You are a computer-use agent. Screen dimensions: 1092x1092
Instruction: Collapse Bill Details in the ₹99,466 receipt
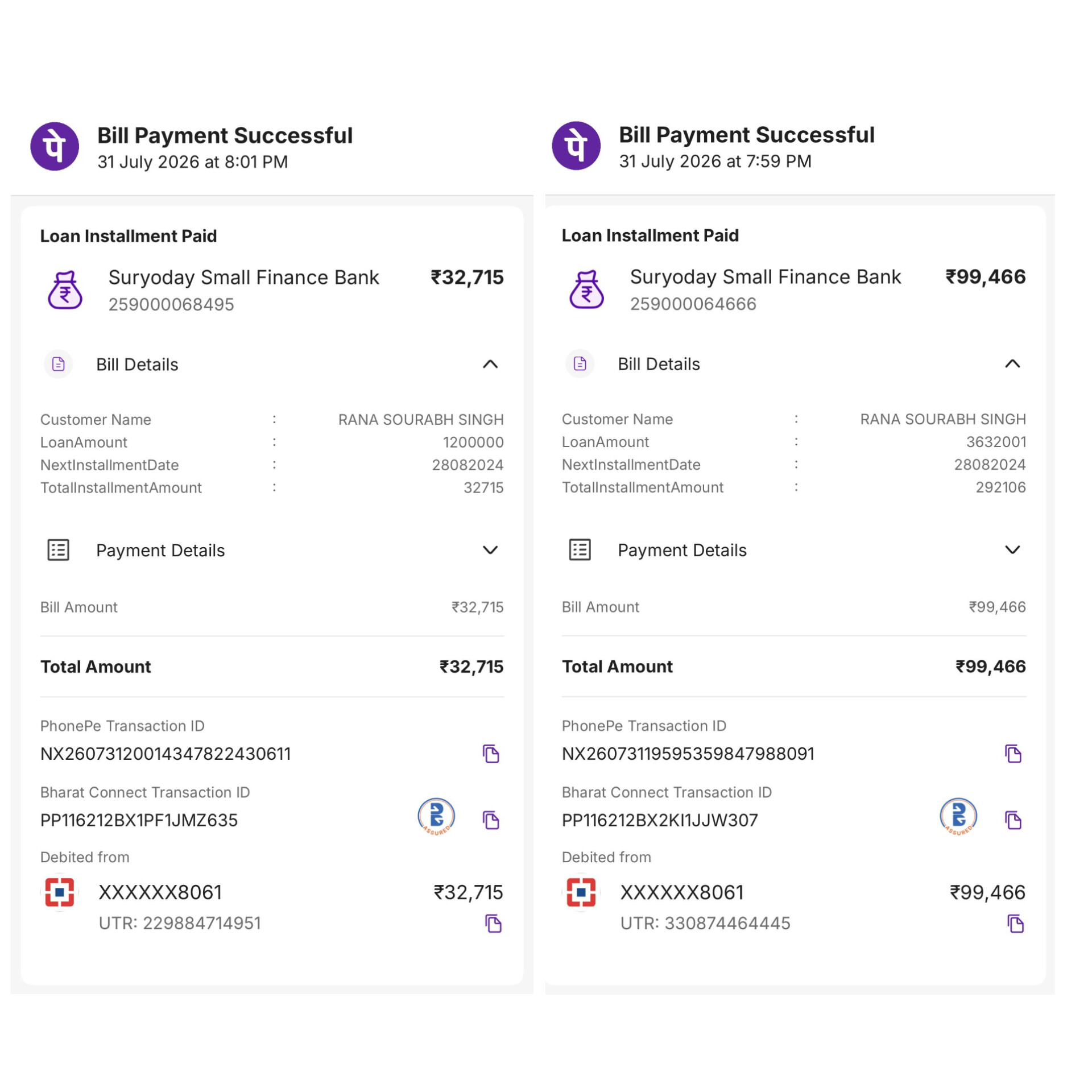(1012, 364)
